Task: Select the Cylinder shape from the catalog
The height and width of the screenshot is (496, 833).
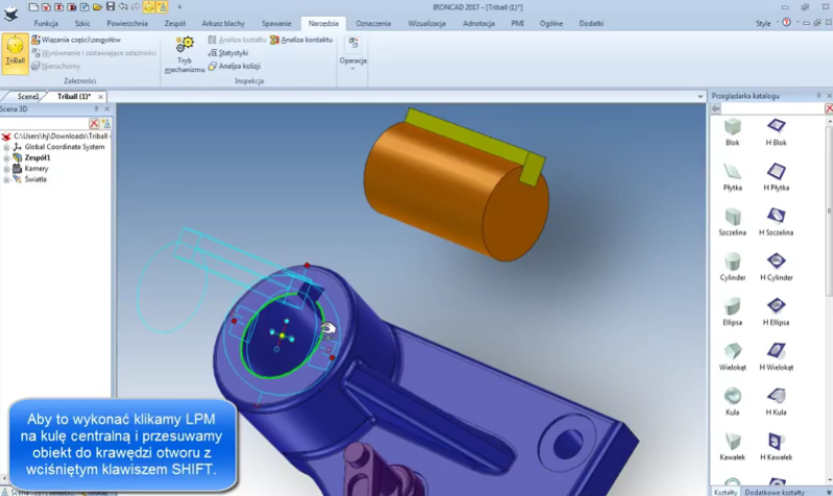Action: click(733, 264)
